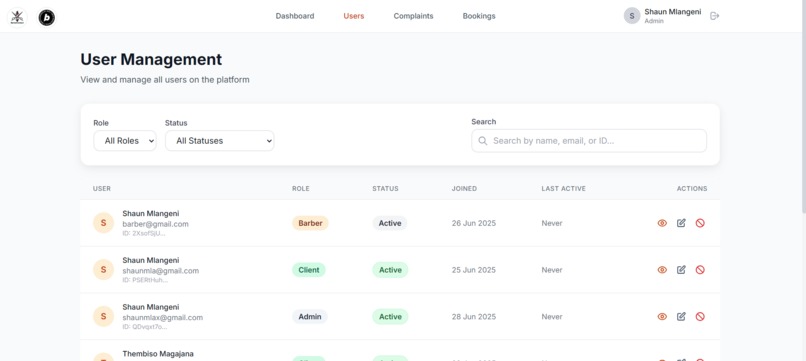Click the joined date 28 Jun 2025
This screenshot has height=361, width=806.
[x=474, y=317]
